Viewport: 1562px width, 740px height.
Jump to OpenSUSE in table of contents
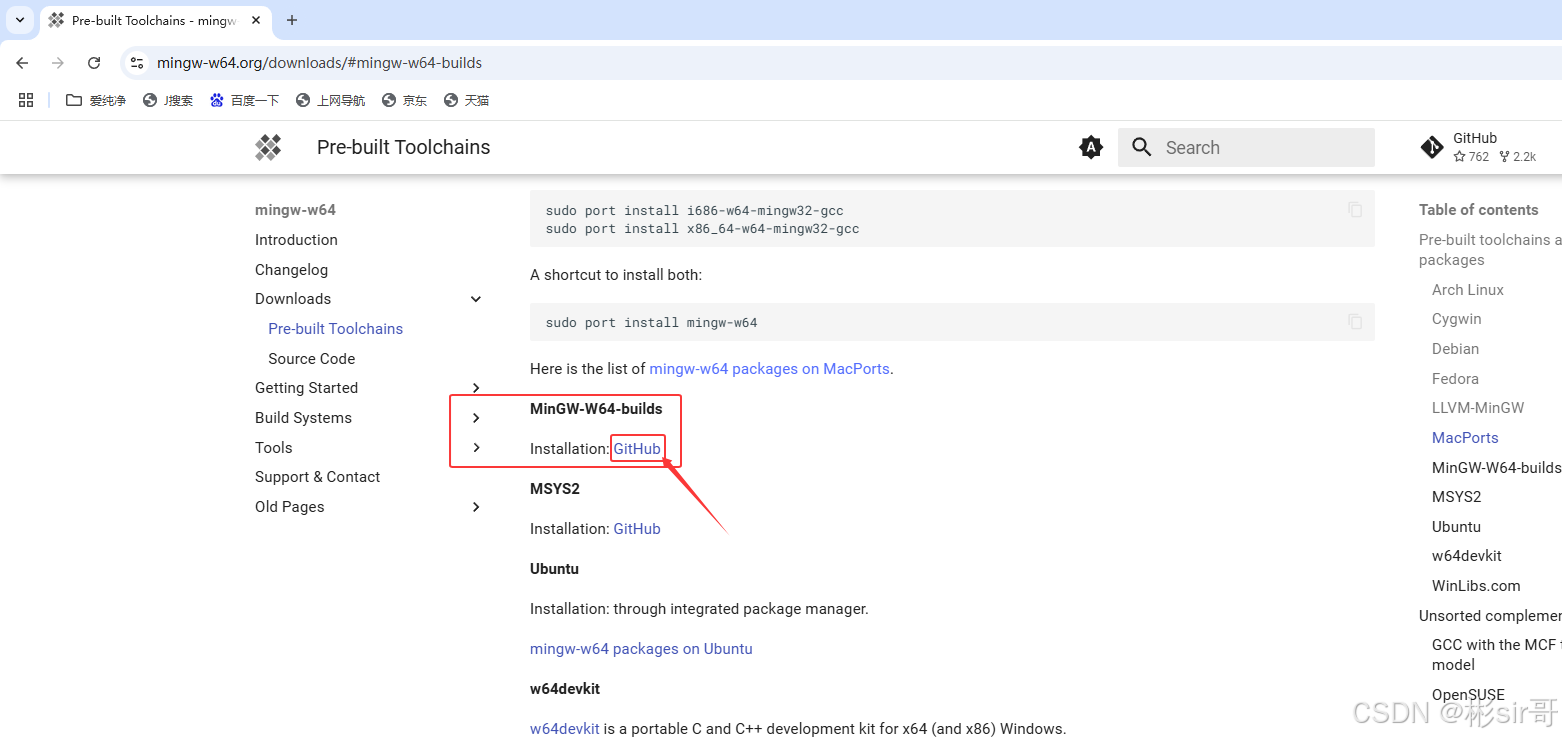tap(1468, 695)
